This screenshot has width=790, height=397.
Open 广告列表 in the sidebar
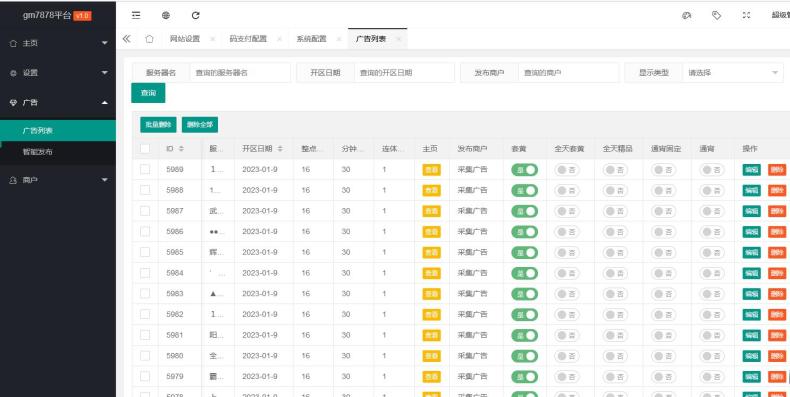click(58, 130)
